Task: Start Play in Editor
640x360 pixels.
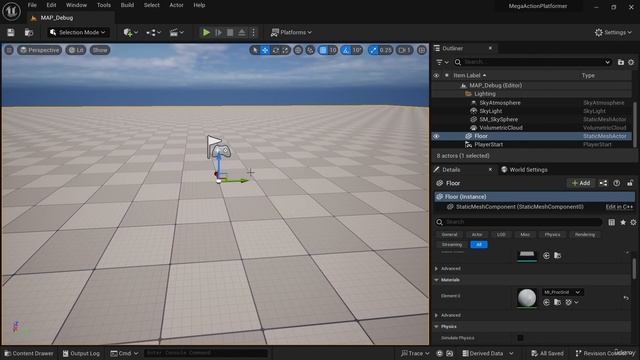Action: 206,32
